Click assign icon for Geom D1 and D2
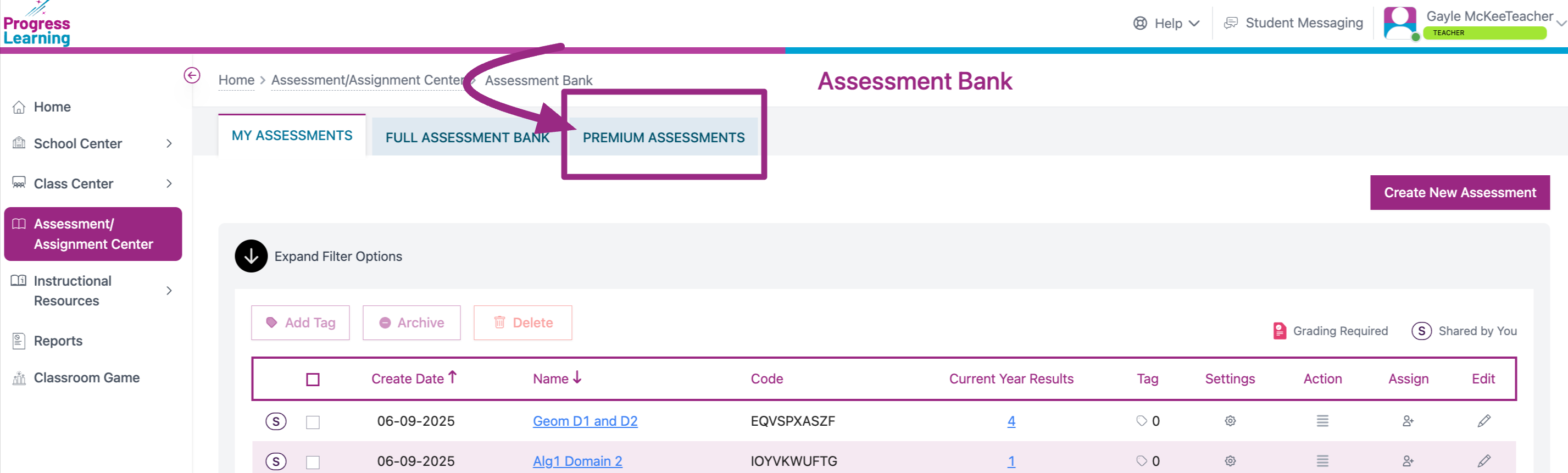 1408,421
